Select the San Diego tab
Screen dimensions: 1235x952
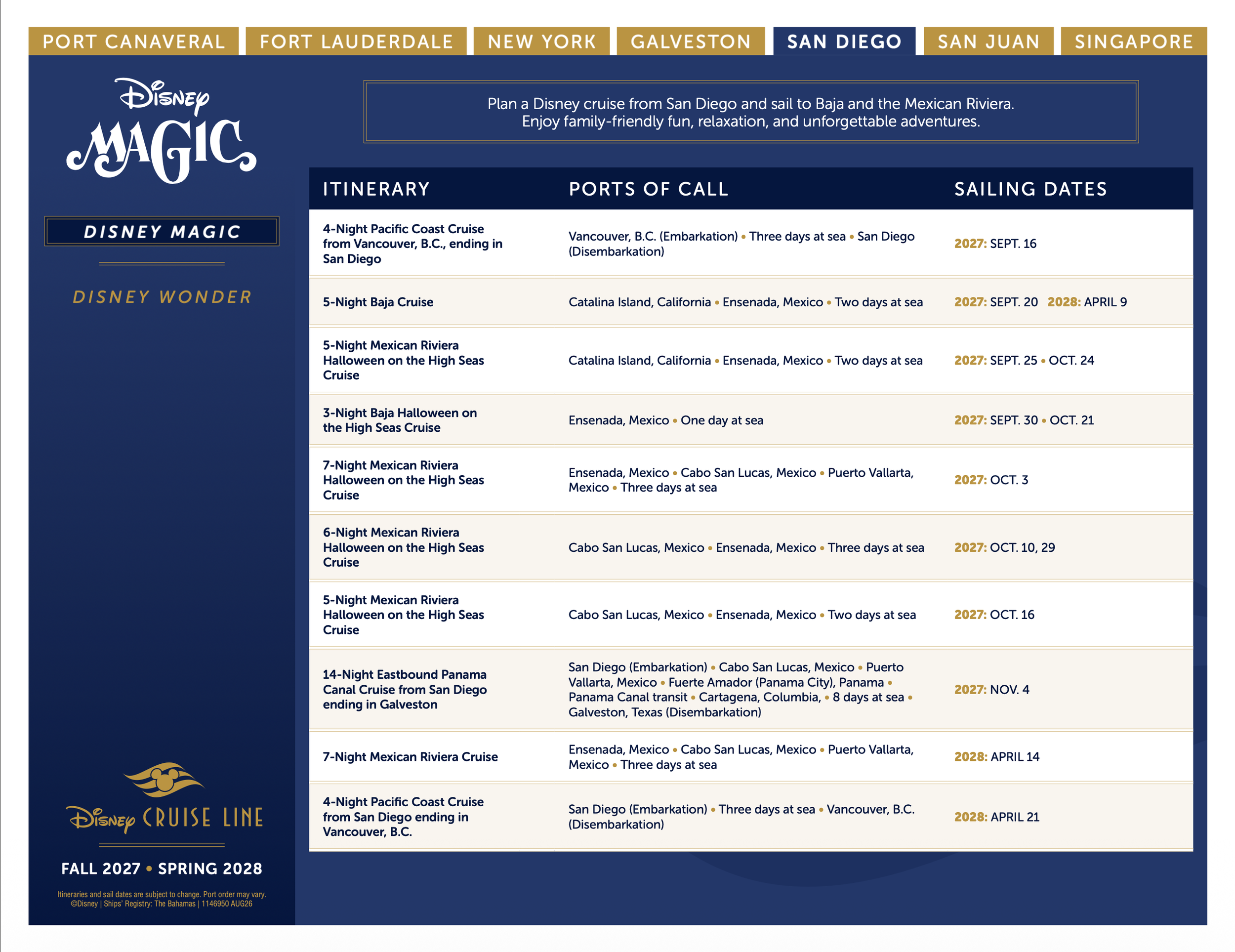[x=844, y=41]
